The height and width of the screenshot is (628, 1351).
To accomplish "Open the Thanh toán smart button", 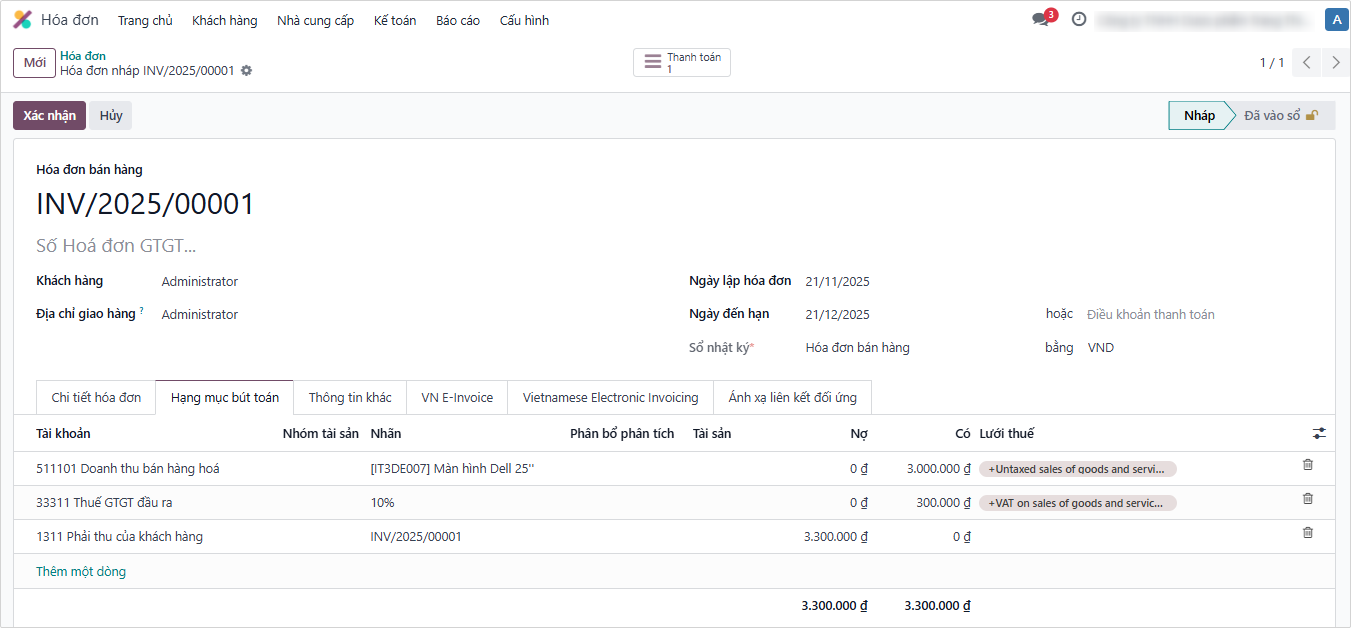I will pyautogui.click(x=682, y=63).
